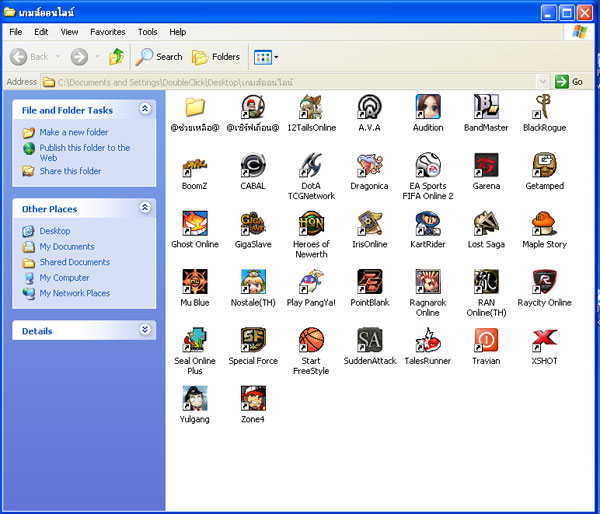Open the Views dropdown in toolbar
This screenshot has height=514, width=600.
pos(265,57)
